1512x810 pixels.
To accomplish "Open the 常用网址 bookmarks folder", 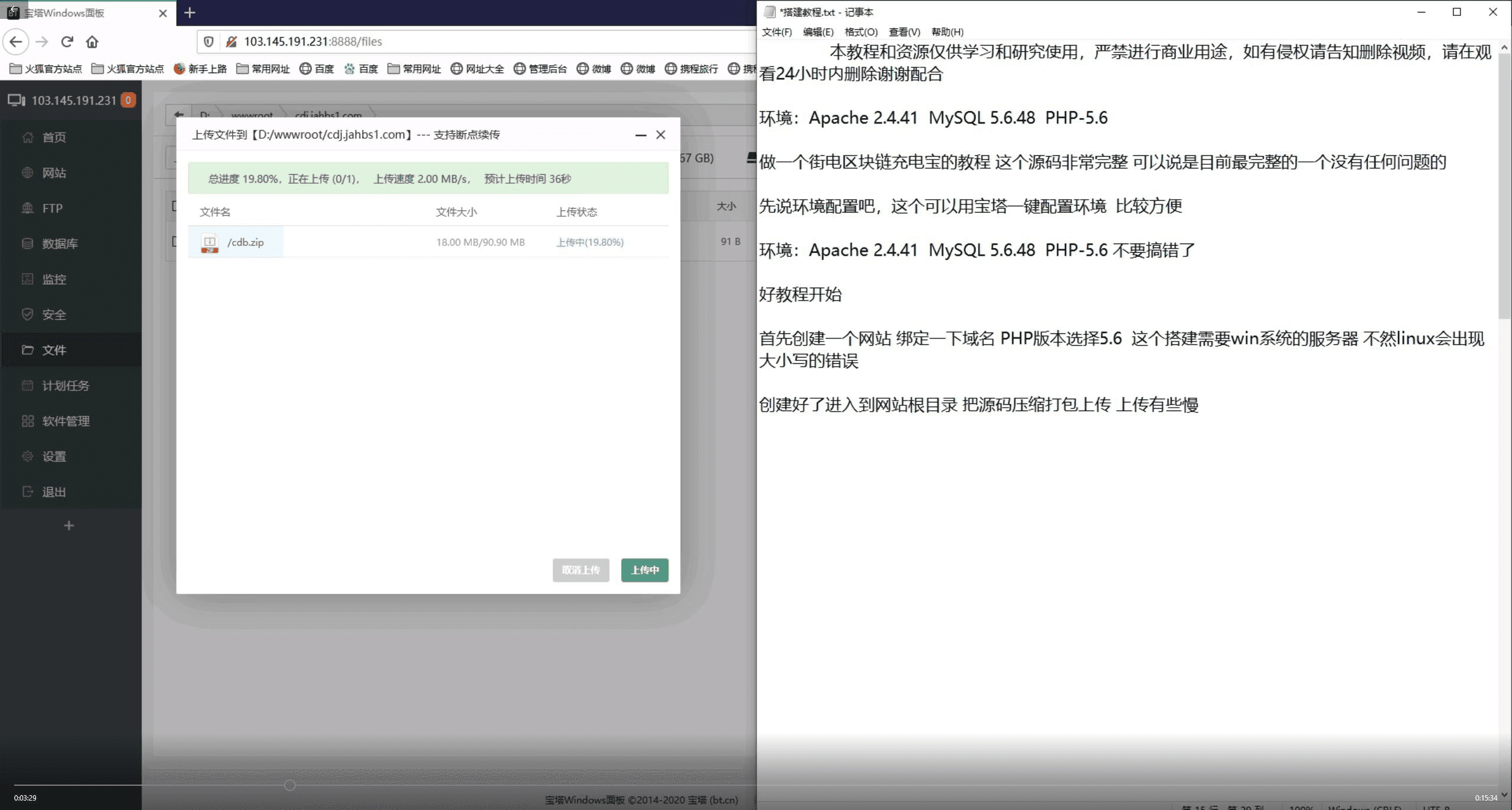I will (264, 68).
